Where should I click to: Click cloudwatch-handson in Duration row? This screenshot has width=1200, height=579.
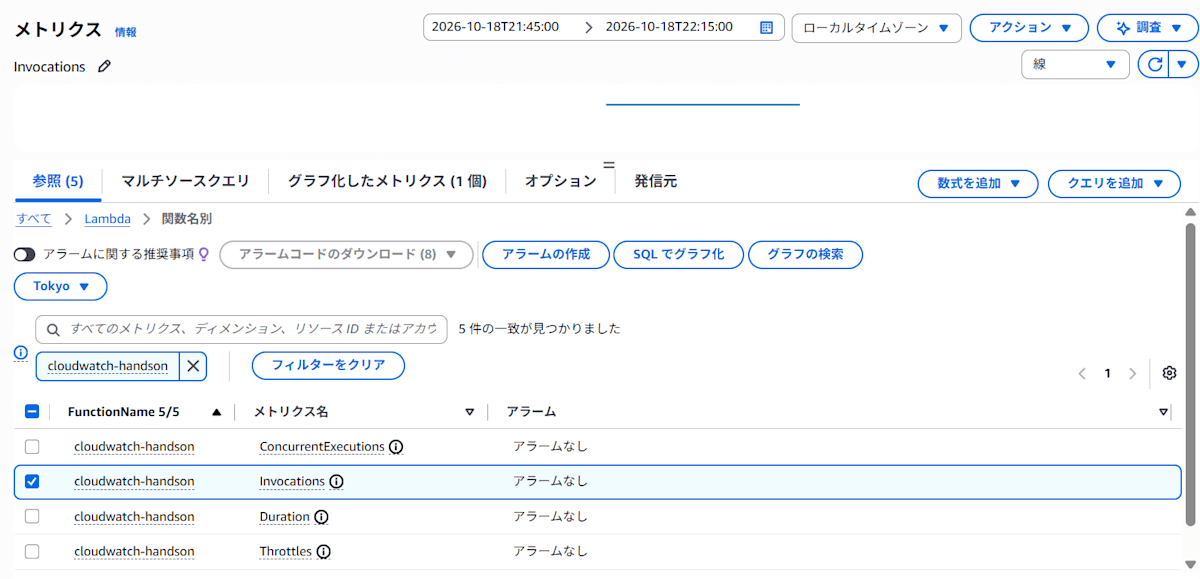(134, 517)
